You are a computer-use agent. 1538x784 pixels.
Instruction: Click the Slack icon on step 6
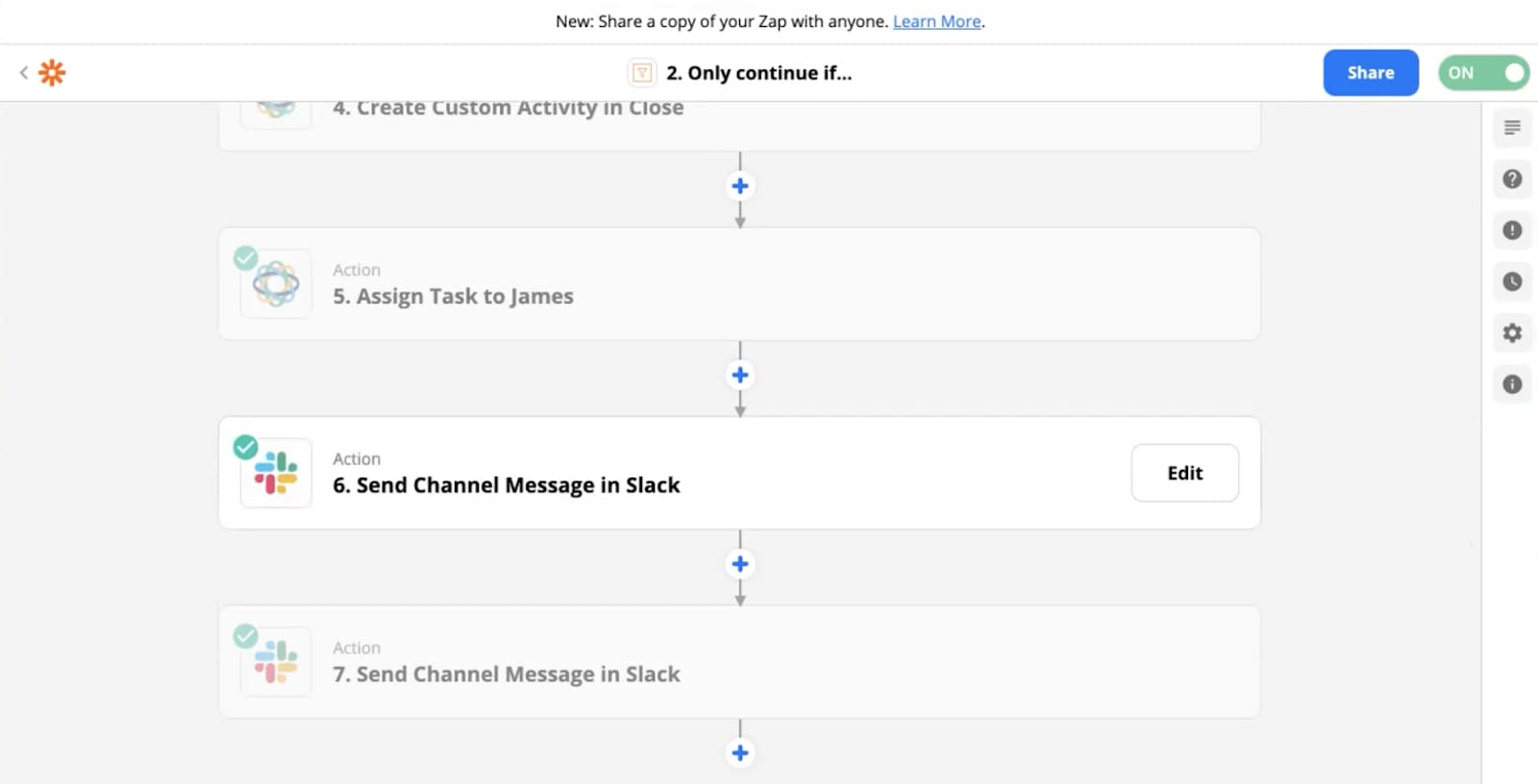tap(276, 473)
